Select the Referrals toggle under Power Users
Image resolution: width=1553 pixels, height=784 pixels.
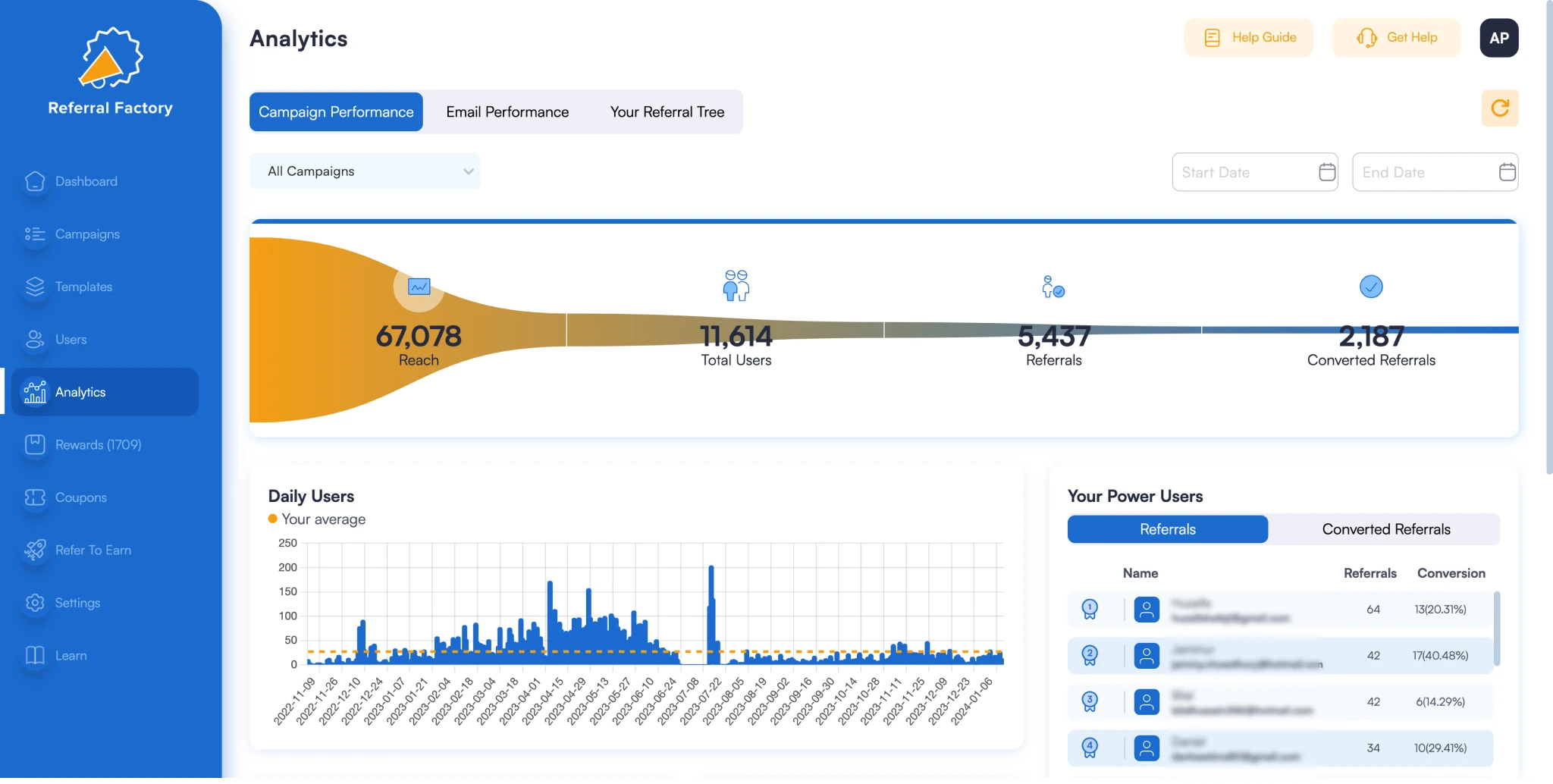point(1166,528)
